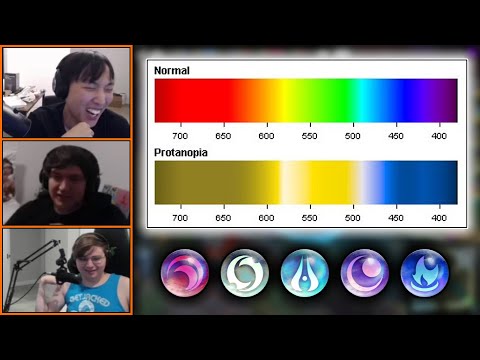The height and width of the screenshot is (360, 480).
Task: Click the 600 label under Protanopia spectrum
Action: 266,218
